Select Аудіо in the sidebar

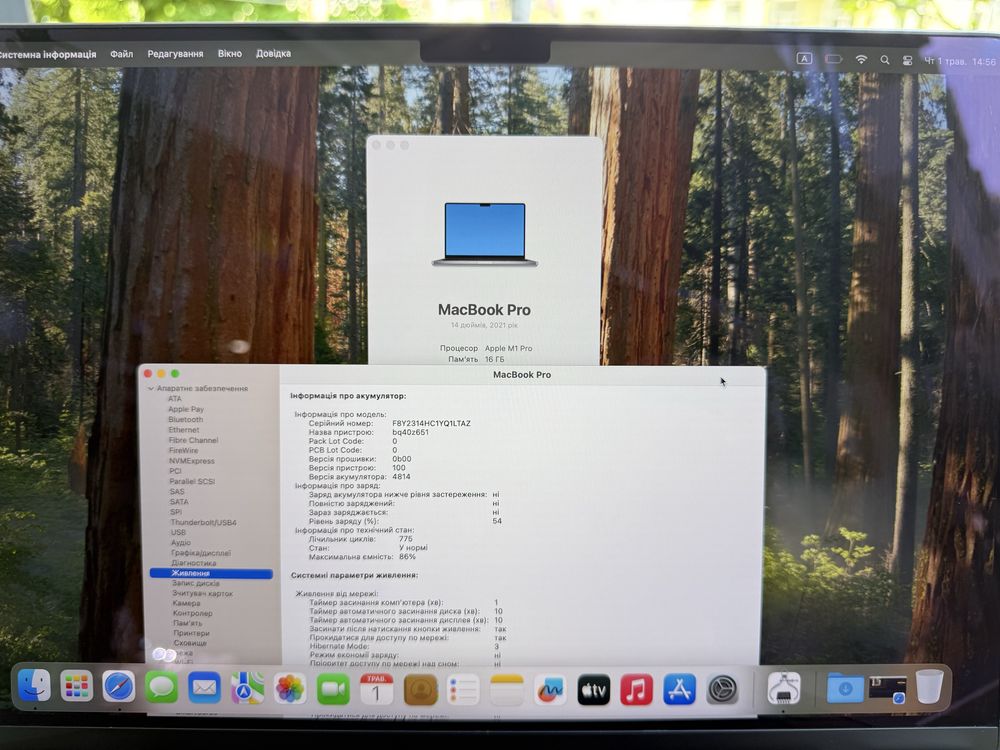[180, 542]
